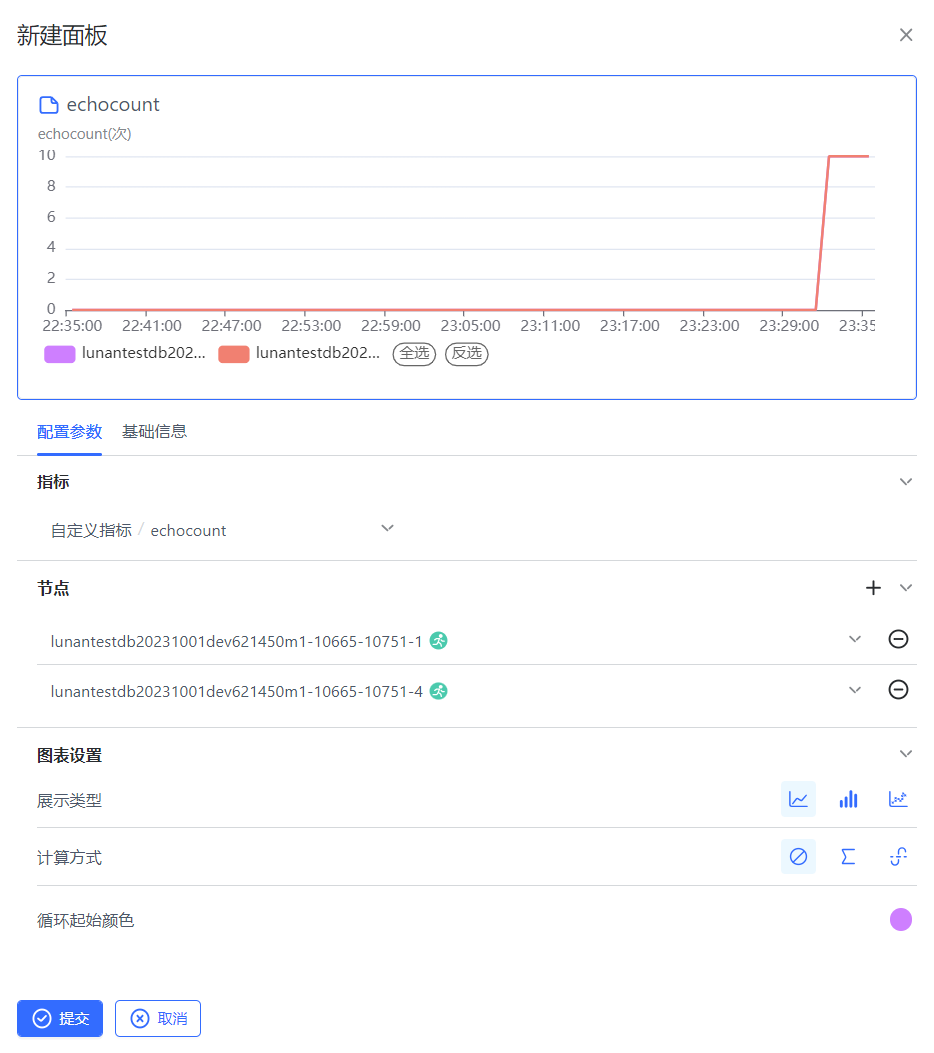Choose the integral calculation icon
The image size is (934, 1053).
click(x=898, y=857)
